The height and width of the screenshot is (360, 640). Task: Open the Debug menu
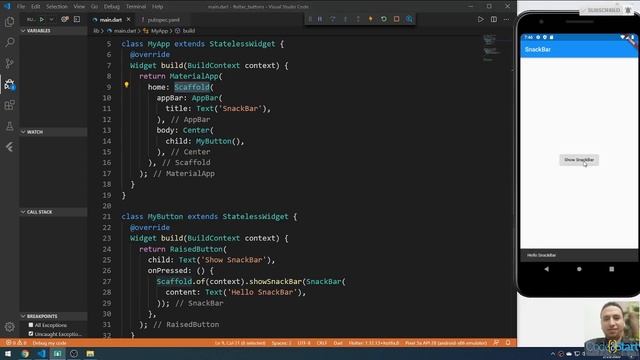coord(111,7)
